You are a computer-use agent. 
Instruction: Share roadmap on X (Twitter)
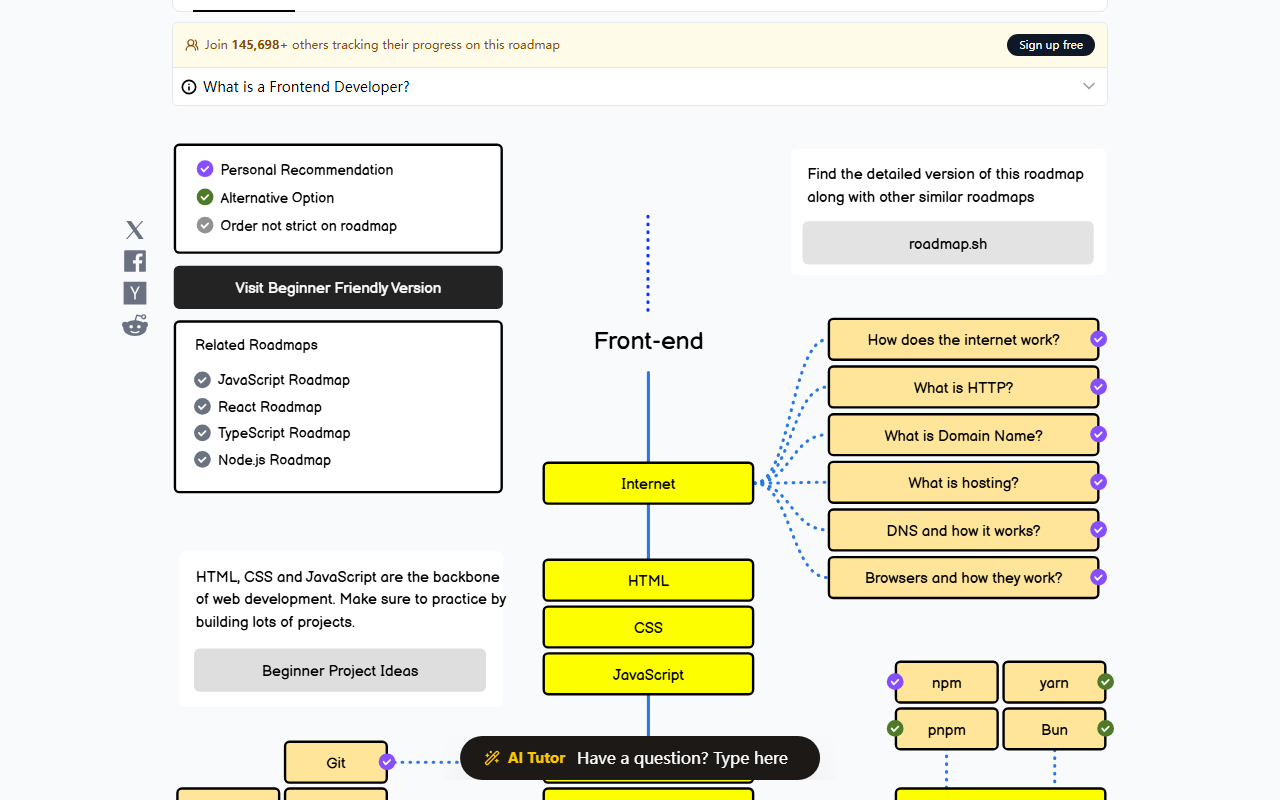point(135,230)
